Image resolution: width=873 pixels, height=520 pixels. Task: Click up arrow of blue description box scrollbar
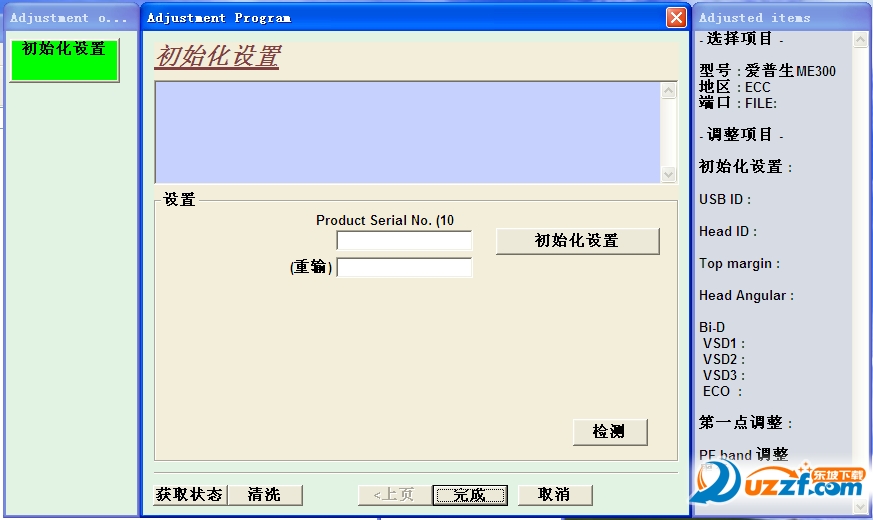click(668, 91)
